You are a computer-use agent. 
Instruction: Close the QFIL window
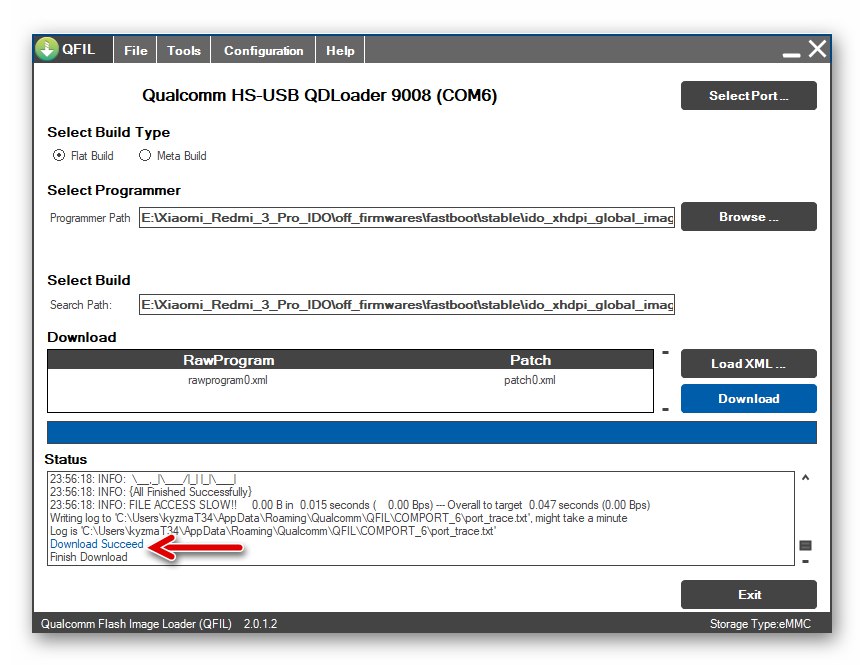818,48
